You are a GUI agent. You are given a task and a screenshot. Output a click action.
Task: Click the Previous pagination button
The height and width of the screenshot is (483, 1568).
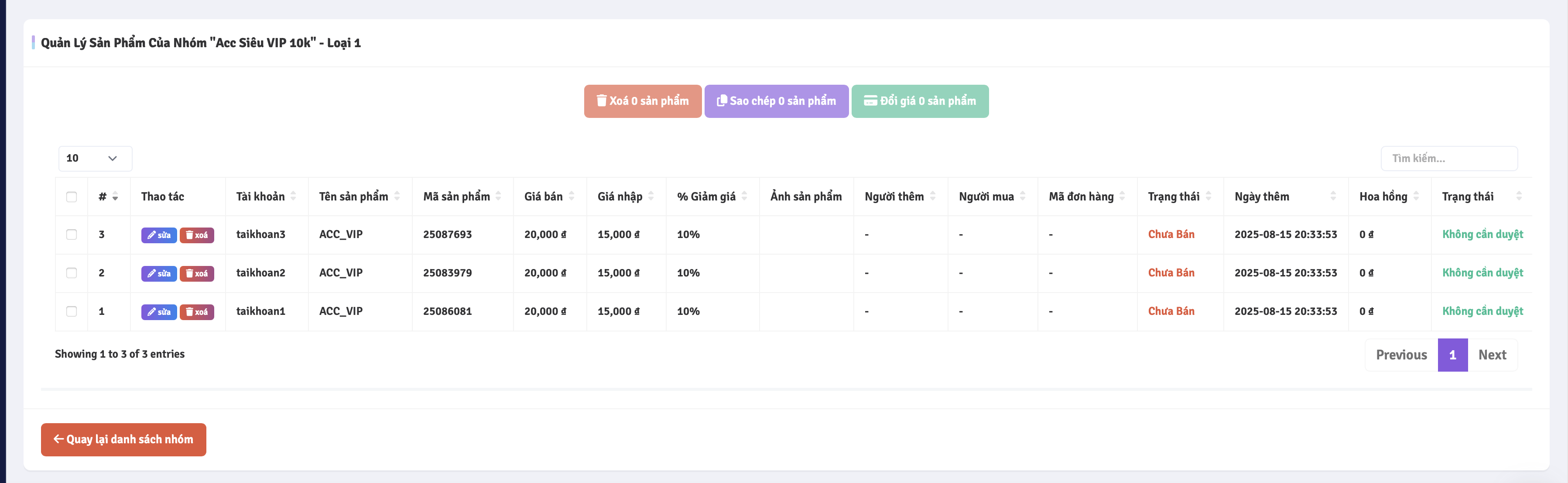click(1401, 355)
